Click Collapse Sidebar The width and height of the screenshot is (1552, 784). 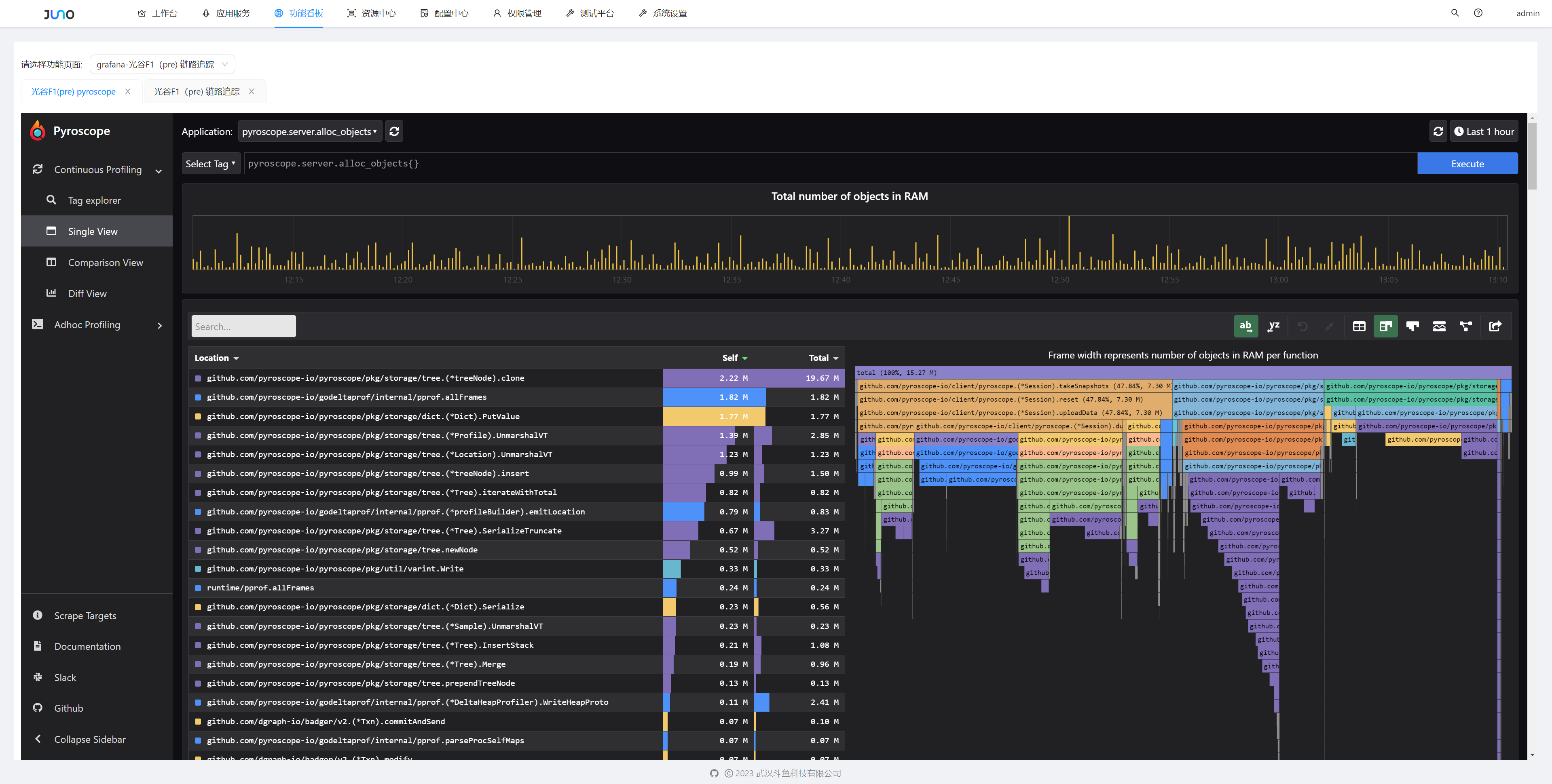click(97, 739)
